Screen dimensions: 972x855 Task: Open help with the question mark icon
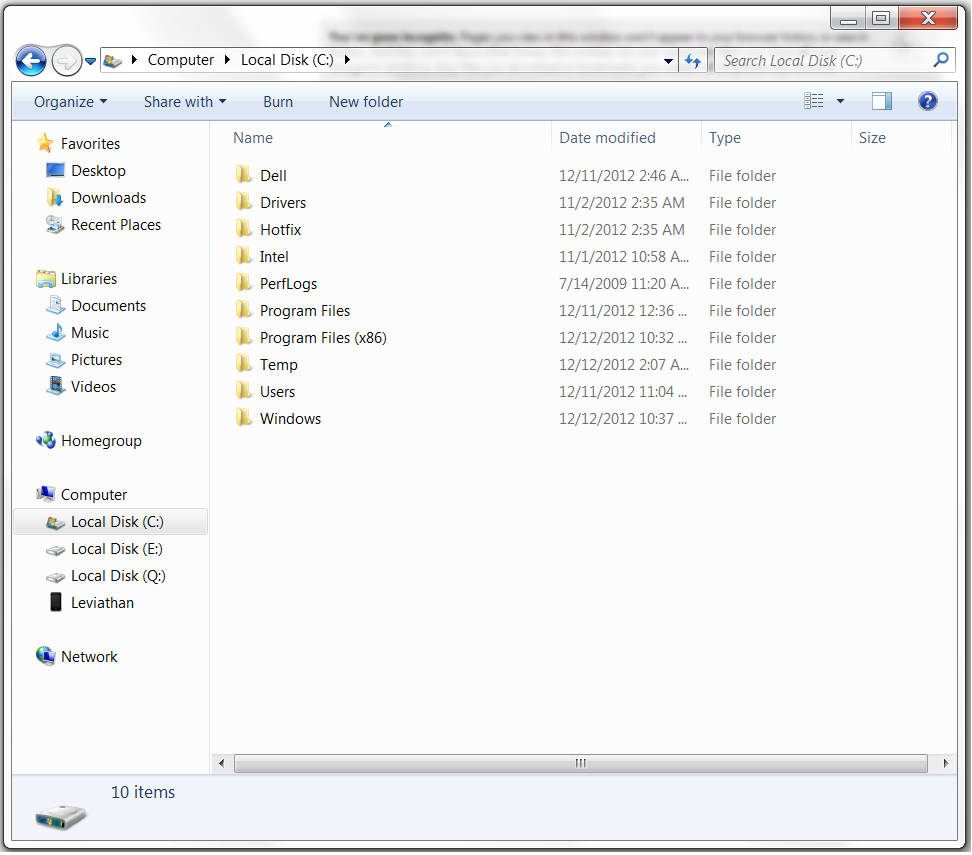click(x=928, y=101)
